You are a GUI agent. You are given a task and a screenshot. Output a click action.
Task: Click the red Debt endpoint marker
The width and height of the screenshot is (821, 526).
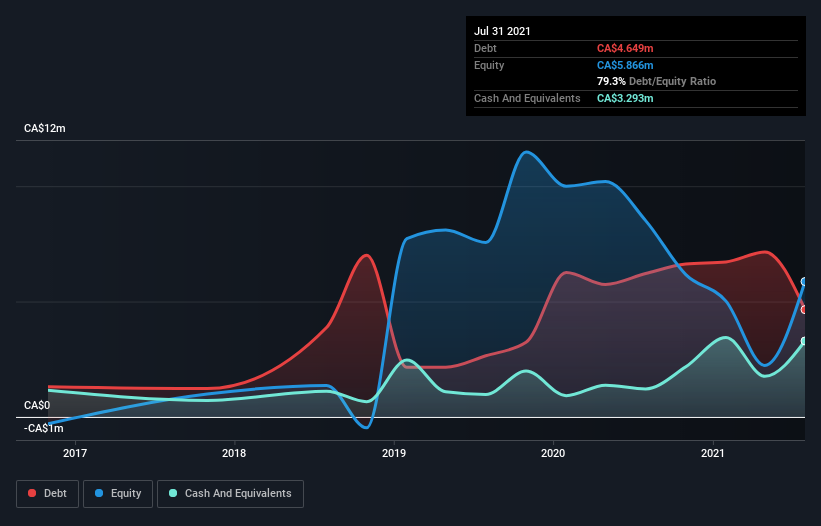804,309
